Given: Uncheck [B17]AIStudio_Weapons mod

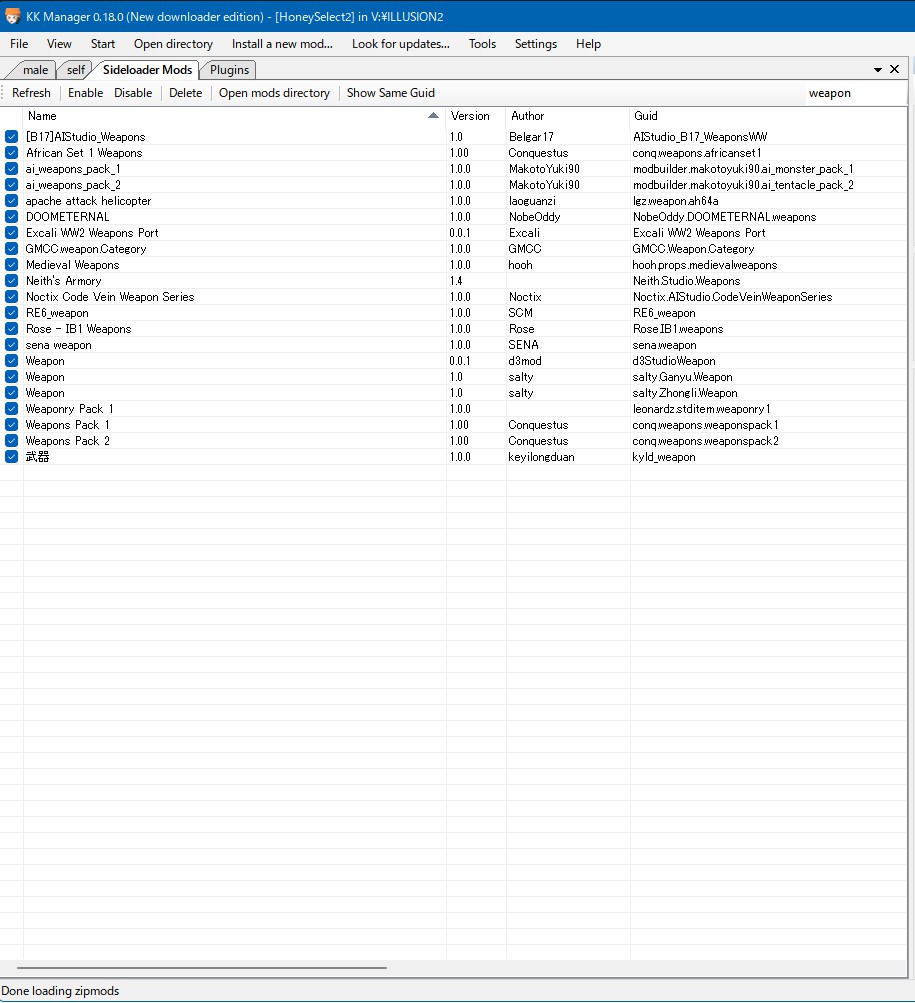Looking at the screenshot, I should [12, 137].
